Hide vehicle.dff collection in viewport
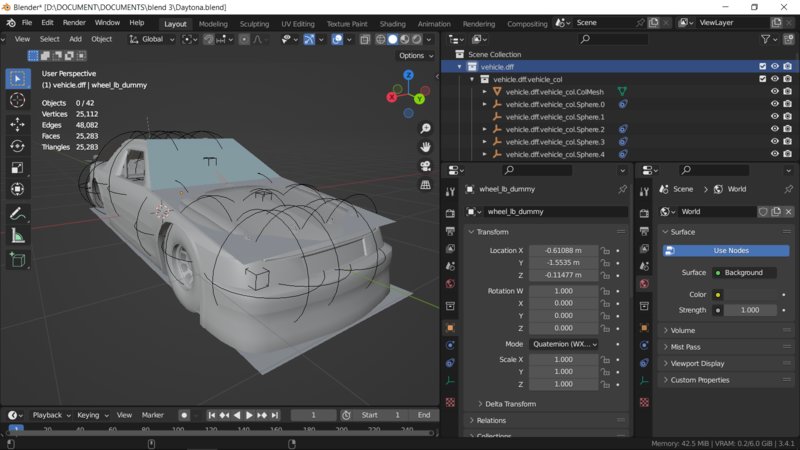Viewport: 800px width, 450px height. [774, 67]
